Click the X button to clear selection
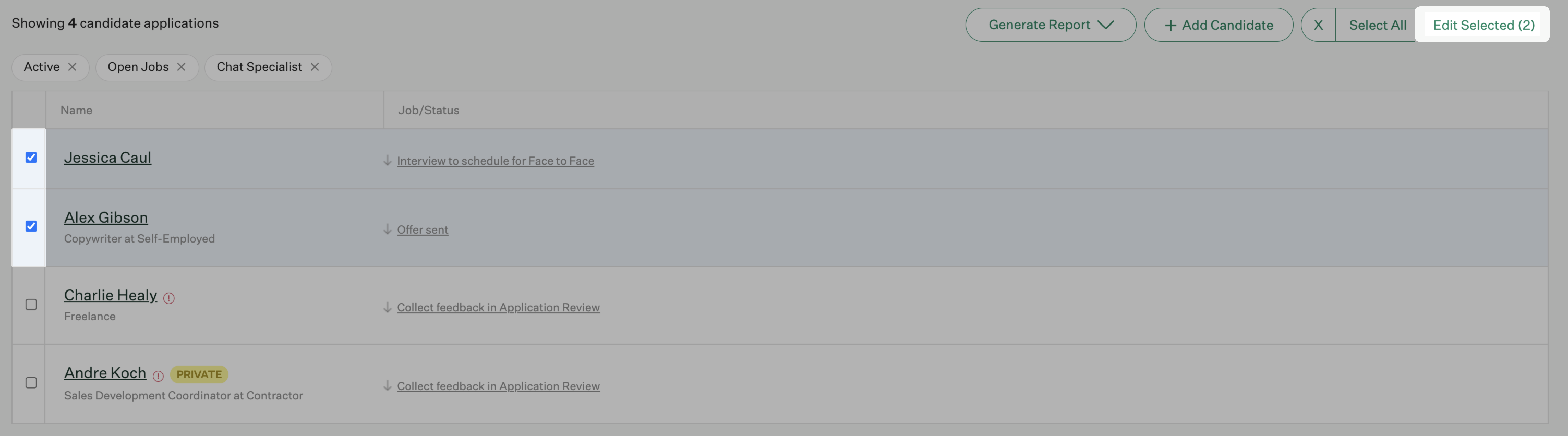The image size is (1568, 436). (x=1318, y=25)
